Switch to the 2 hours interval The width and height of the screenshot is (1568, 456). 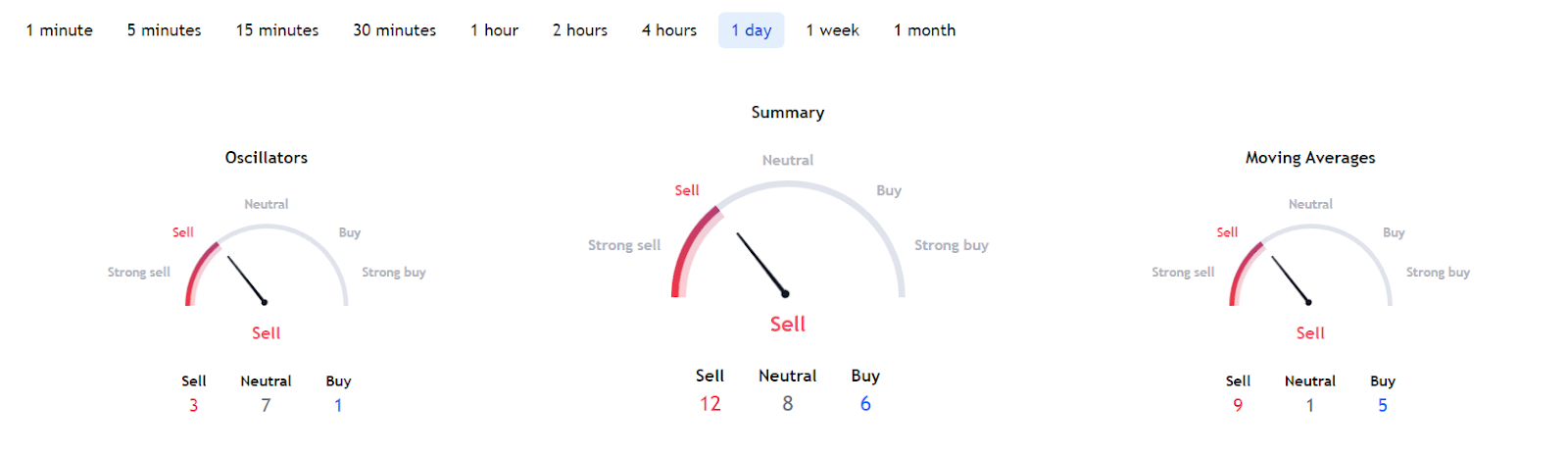tap(580, 30)
